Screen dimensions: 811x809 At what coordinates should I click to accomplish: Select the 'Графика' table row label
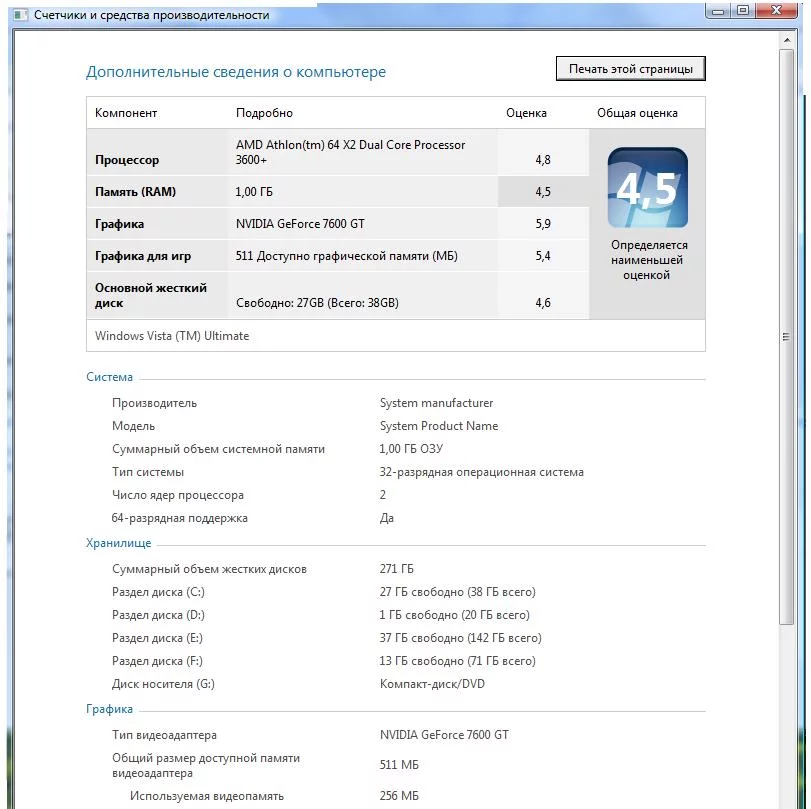119,224
